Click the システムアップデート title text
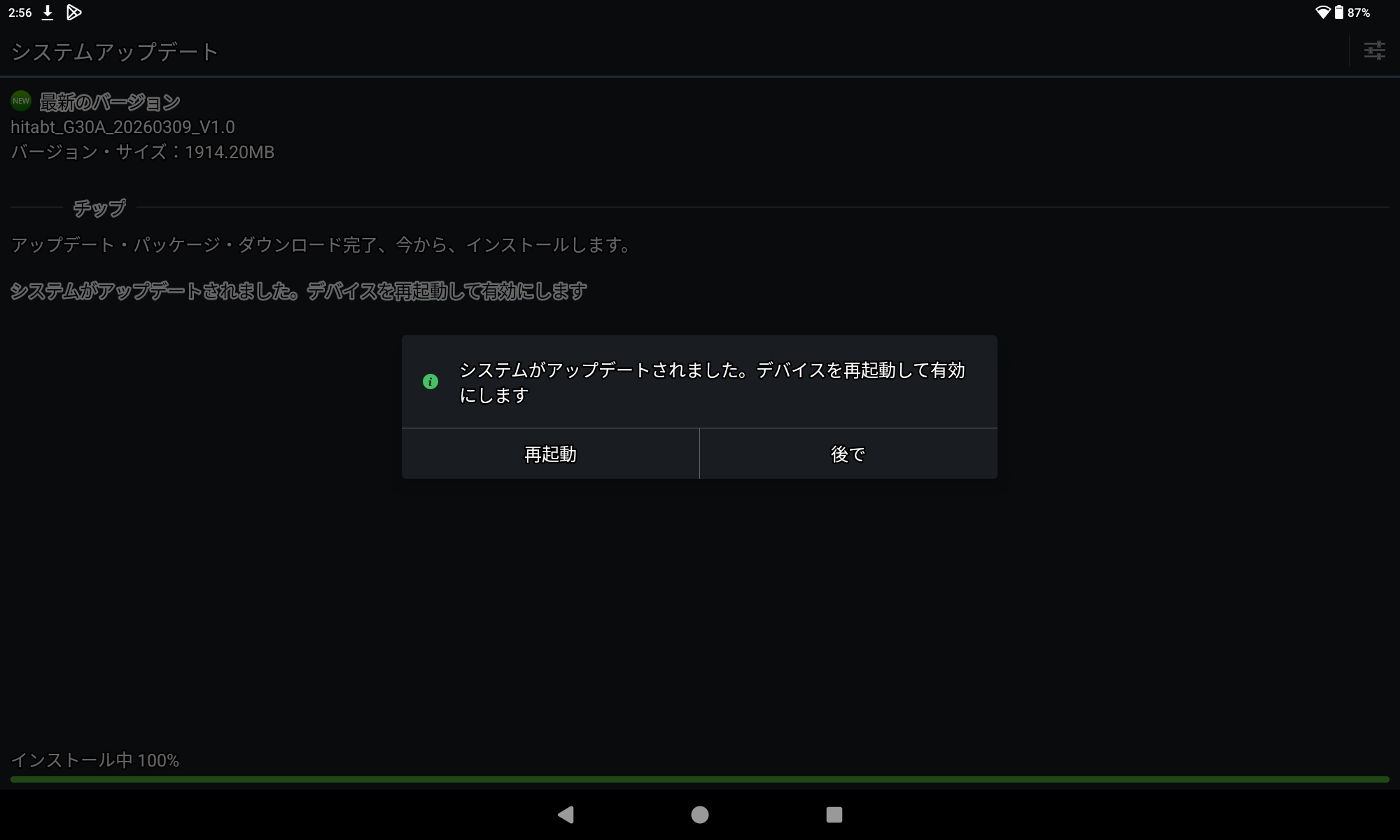The width and height of the screenshot is (1400, 840). (115, 52)
